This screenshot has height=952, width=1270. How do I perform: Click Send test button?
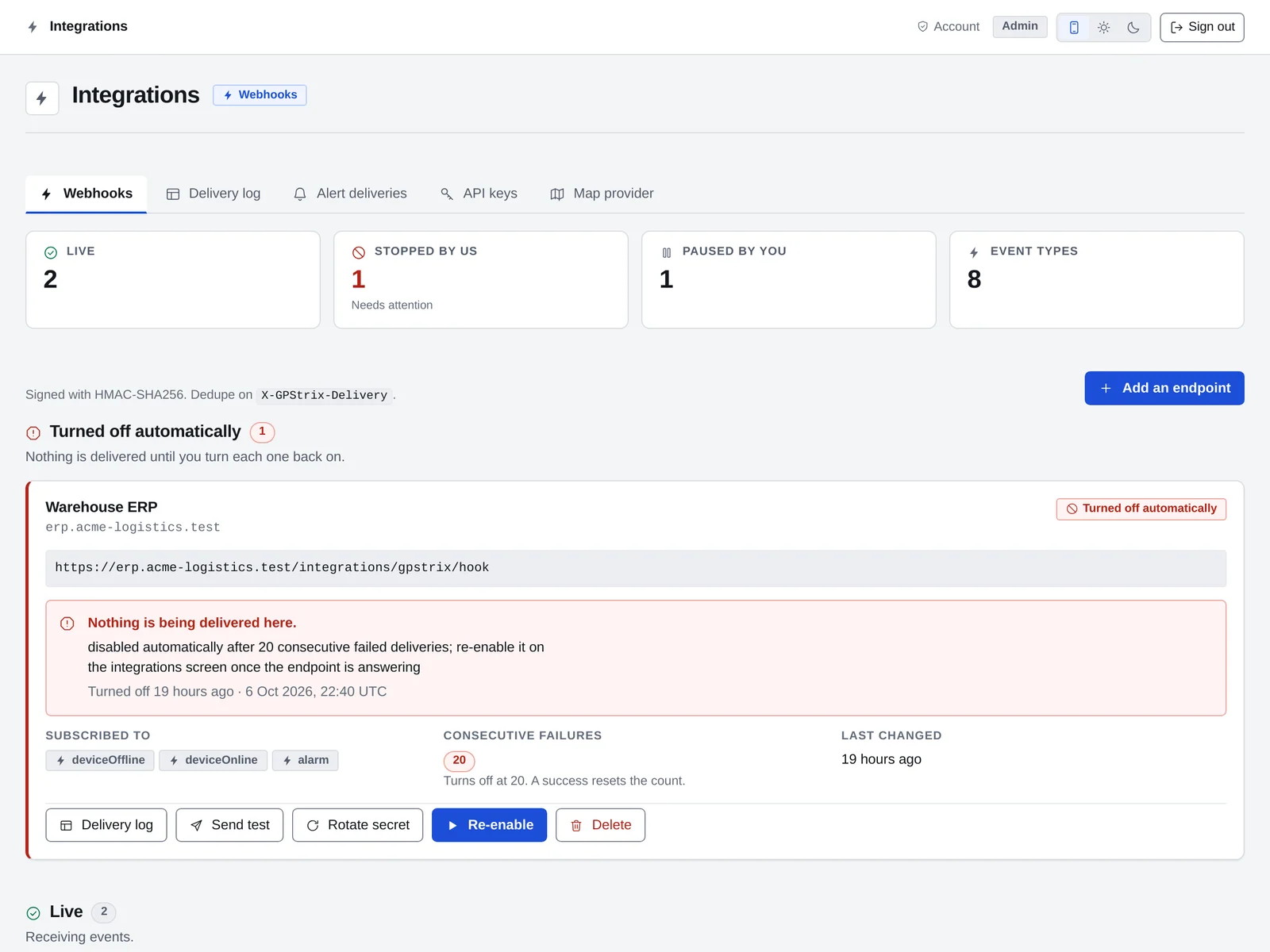point(229,825)
